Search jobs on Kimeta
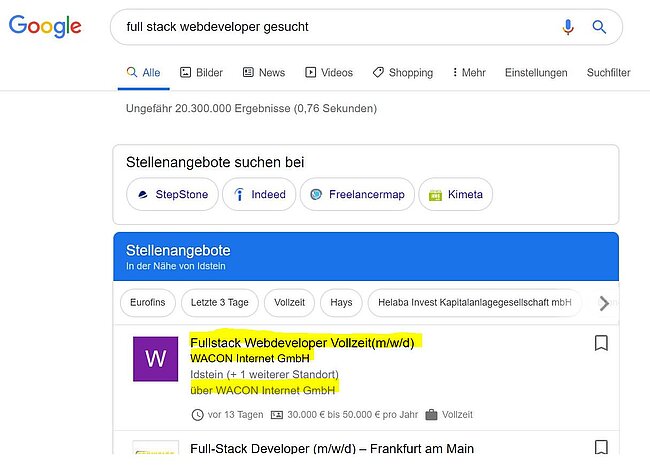Viewport: 650px width, 467px height. point(456,194)
